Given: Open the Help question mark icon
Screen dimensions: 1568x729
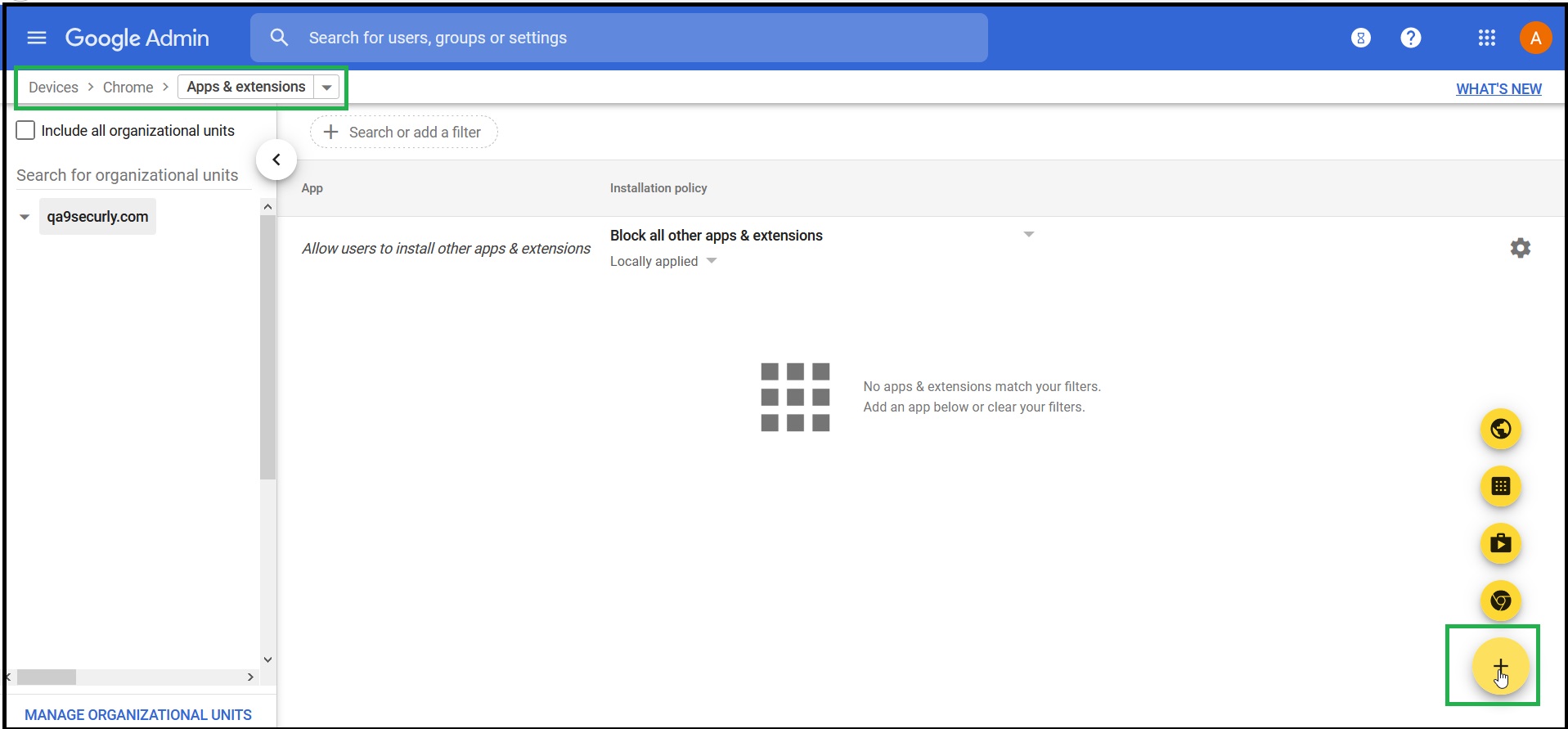Looking at the screenshot, I should pyautogui.click(x=1411, y=38).
